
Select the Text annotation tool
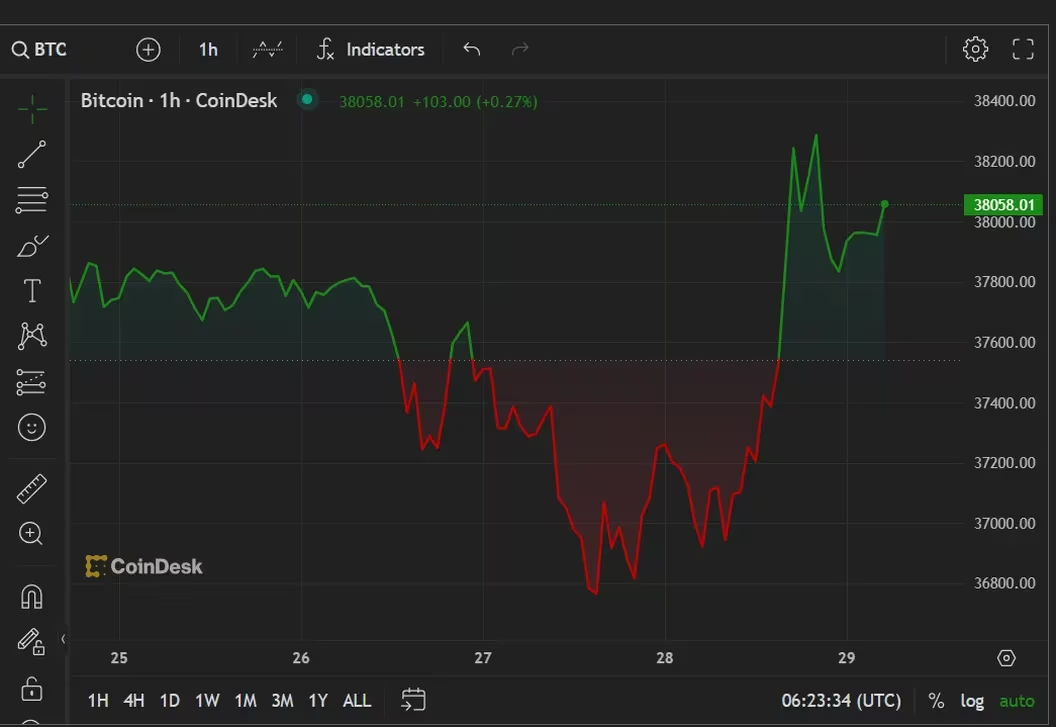32,291
